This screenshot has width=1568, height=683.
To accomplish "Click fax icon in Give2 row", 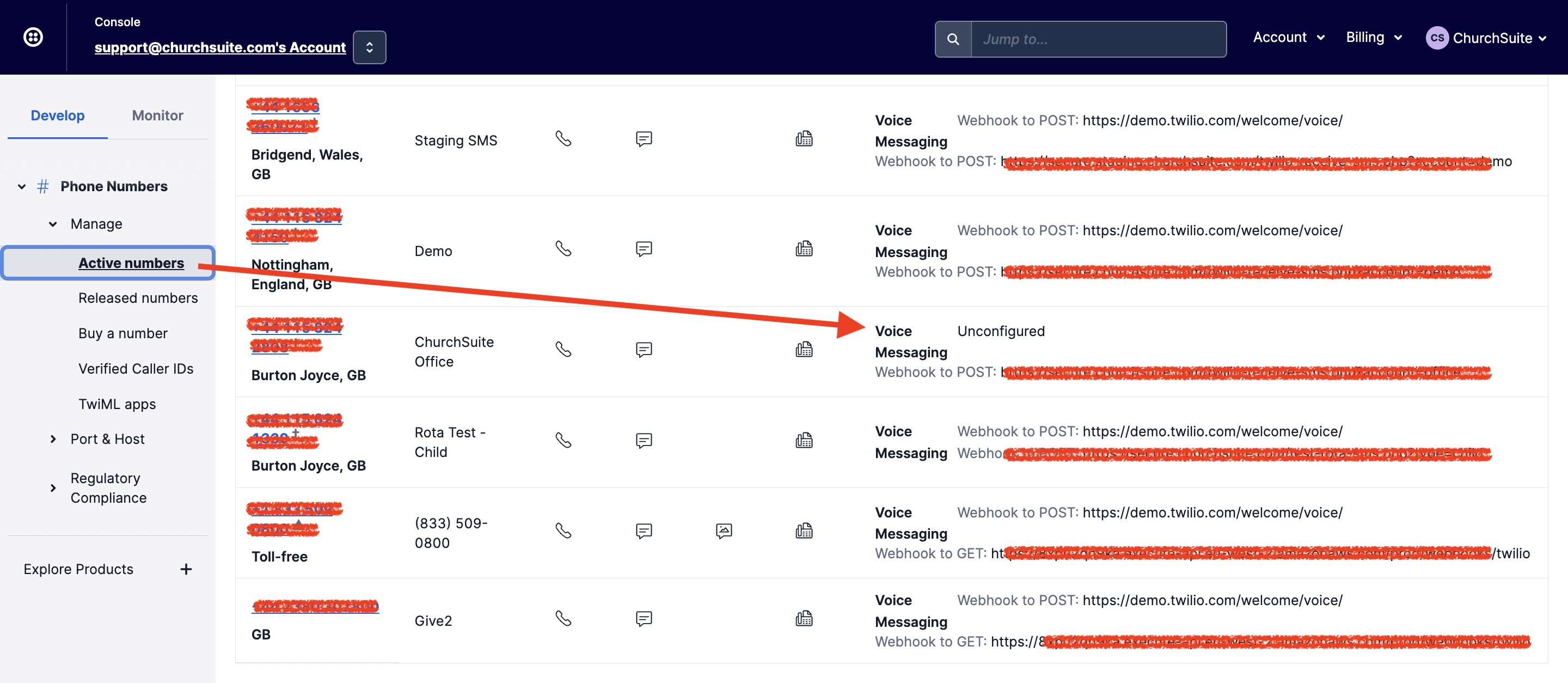I will tap(804, 619).
